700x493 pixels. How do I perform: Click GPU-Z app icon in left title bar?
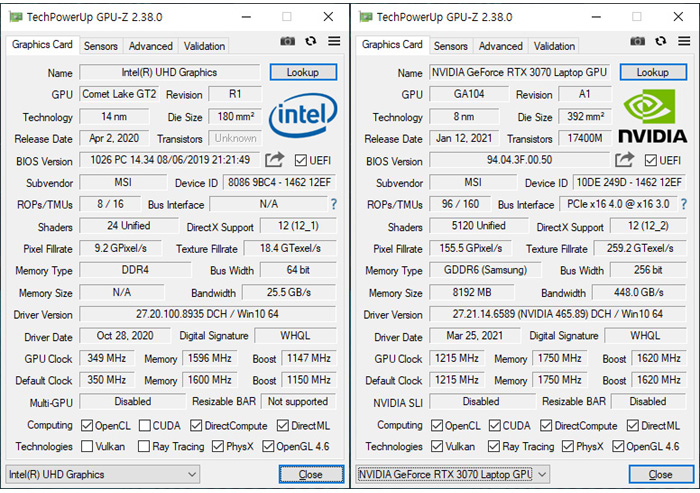tap(16, 17)
